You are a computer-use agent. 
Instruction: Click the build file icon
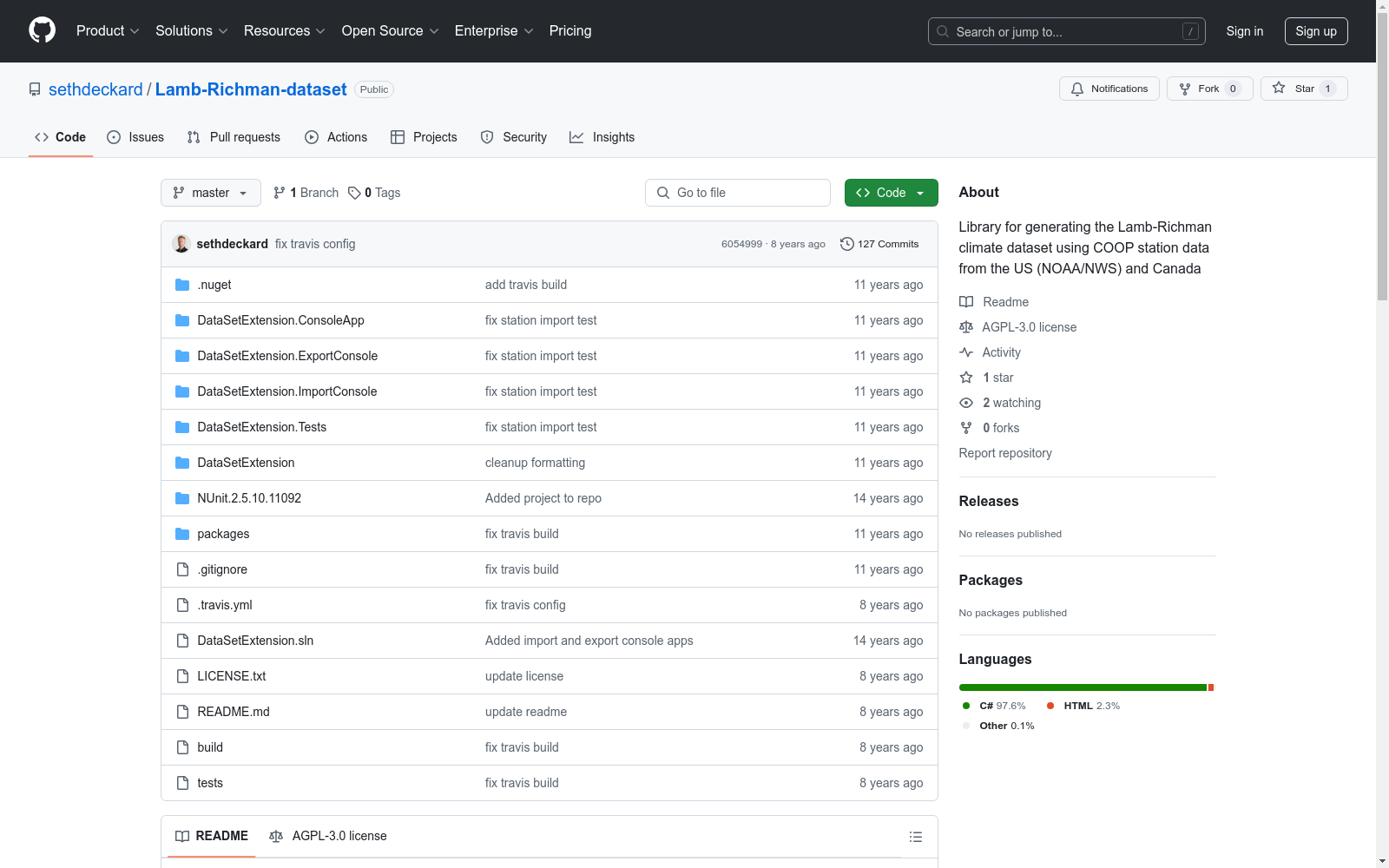click(182, 747)
